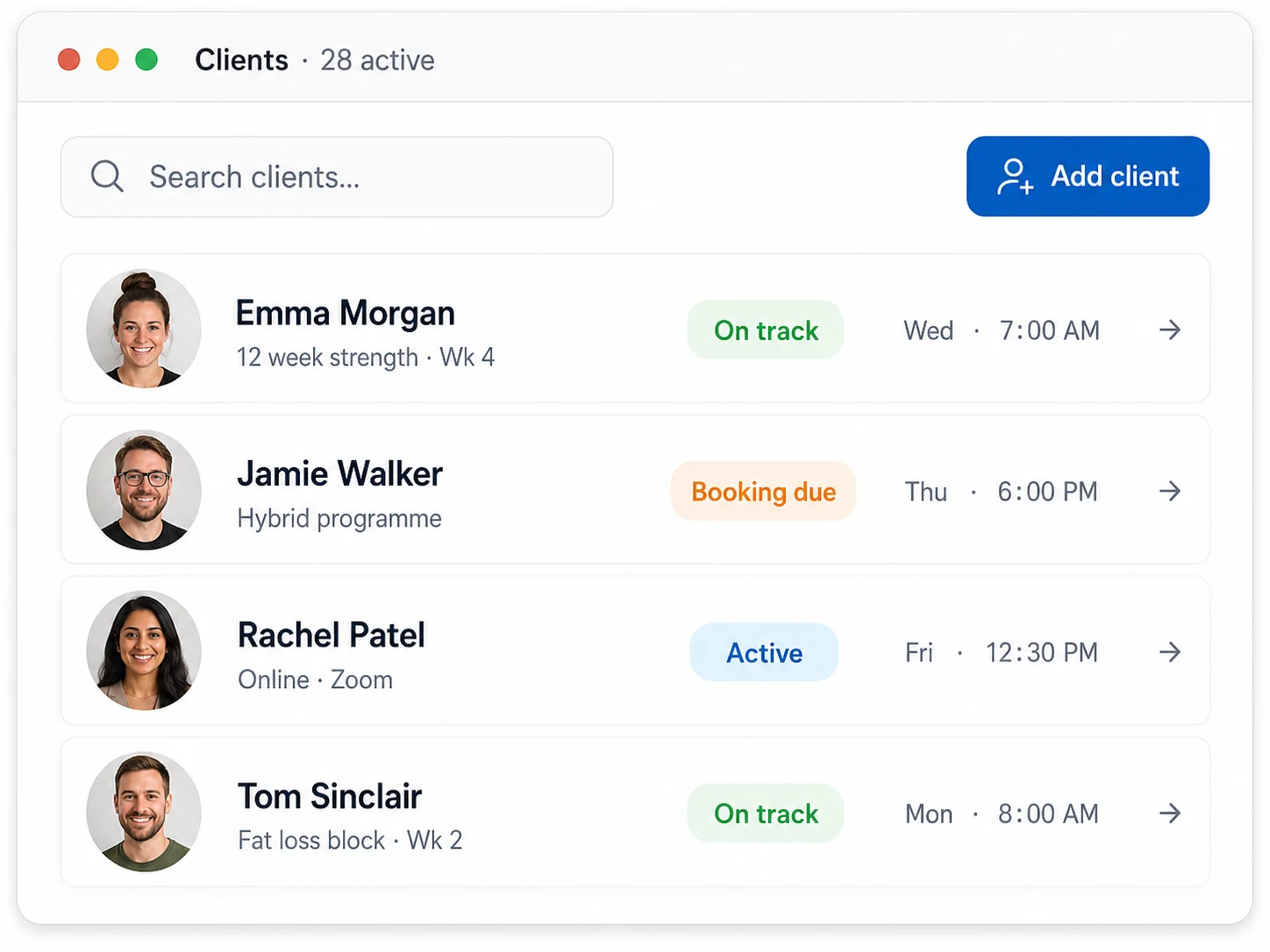Click the name Emma Morgan
1270x952 pixels.
[346, 314]
